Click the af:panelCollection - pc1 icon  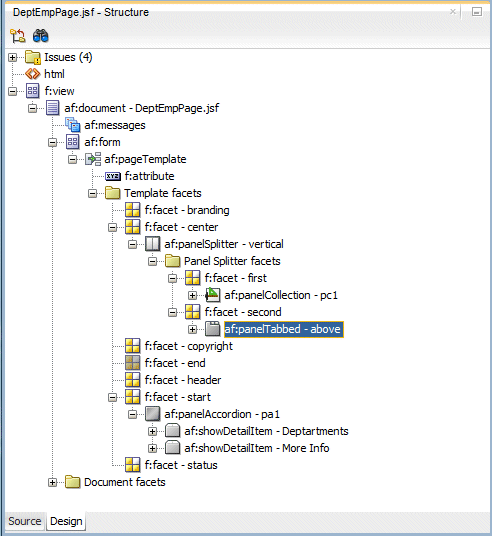click(213, 295)
